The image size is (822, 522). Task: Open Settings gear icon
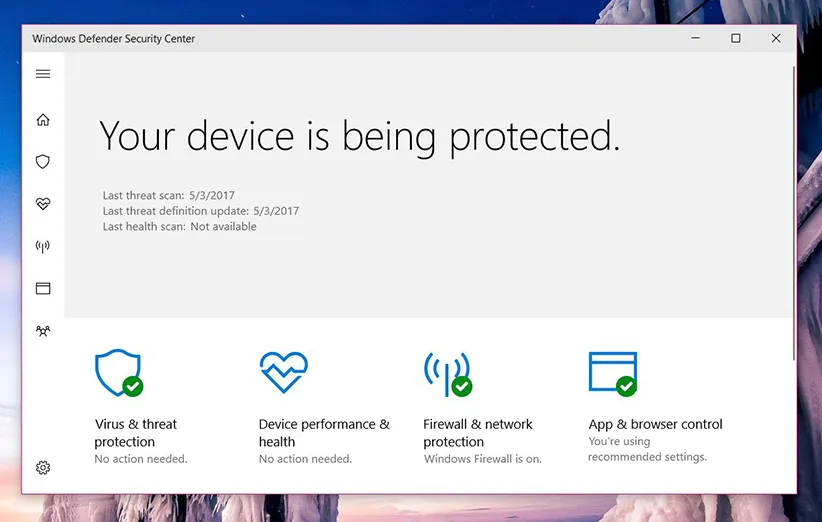point(43,468)
